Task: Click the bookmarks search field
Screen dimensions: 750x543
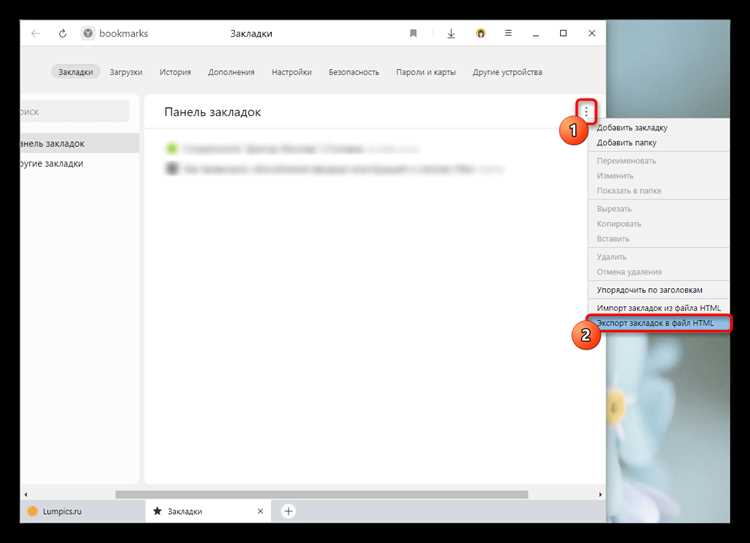Action: pyautogui.click(x=75, y=112)
